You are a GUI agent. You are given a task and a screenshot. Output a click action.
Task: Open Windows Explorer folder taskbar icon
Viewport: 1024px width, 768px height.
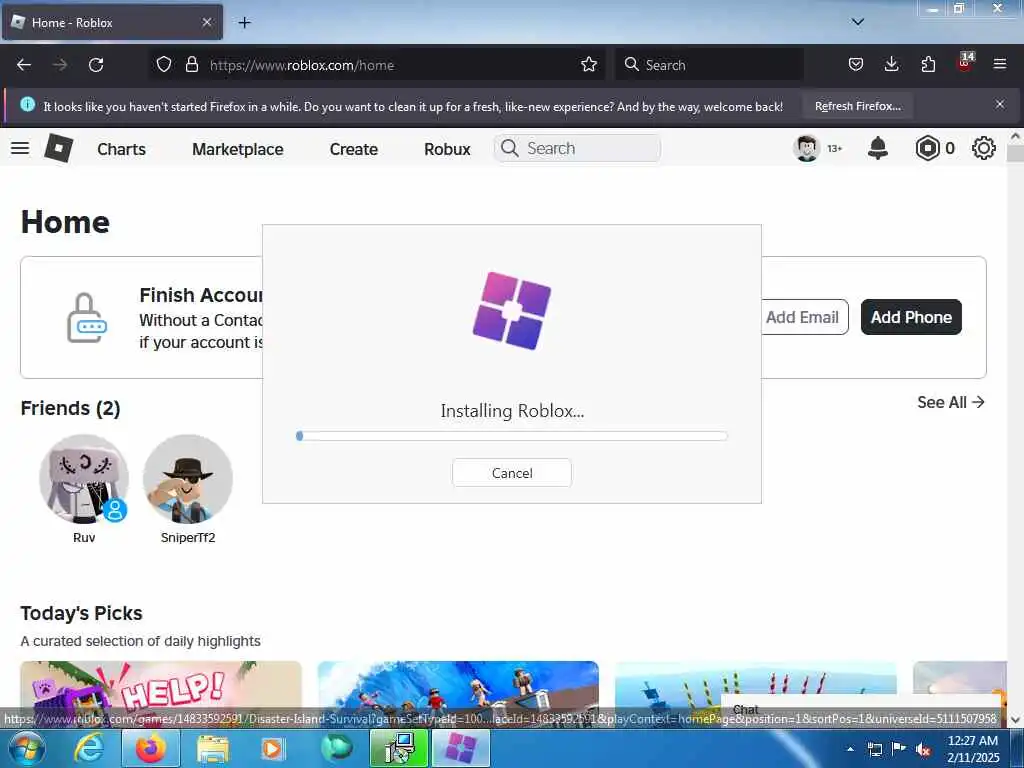pyautogui.click(x=213, y=749)
